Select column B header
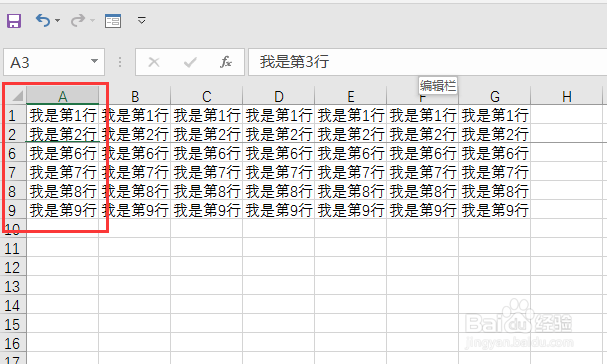This screenshot has width=607, height=364. tap(134, 96)
